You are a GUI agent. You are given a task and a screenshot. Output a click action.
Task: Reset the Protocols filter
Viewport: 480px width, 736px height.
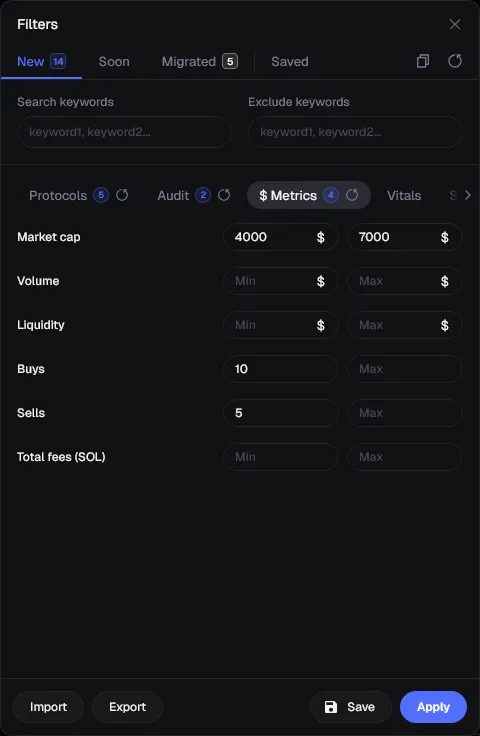pyautogui.click(x=122, y=195)
